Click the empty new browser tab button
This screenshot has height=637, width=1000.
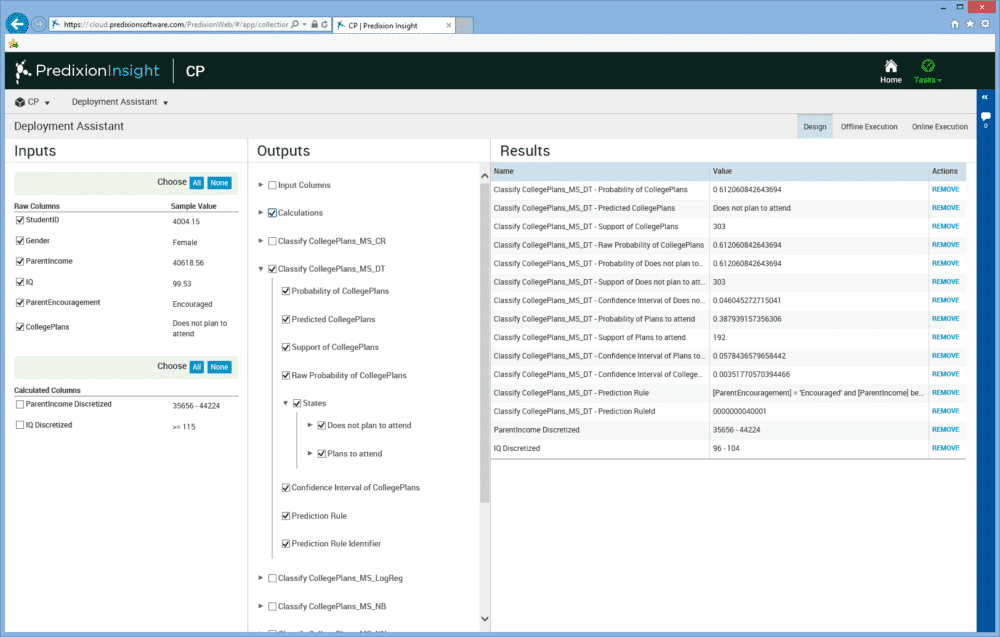click(x=465, y=26)
